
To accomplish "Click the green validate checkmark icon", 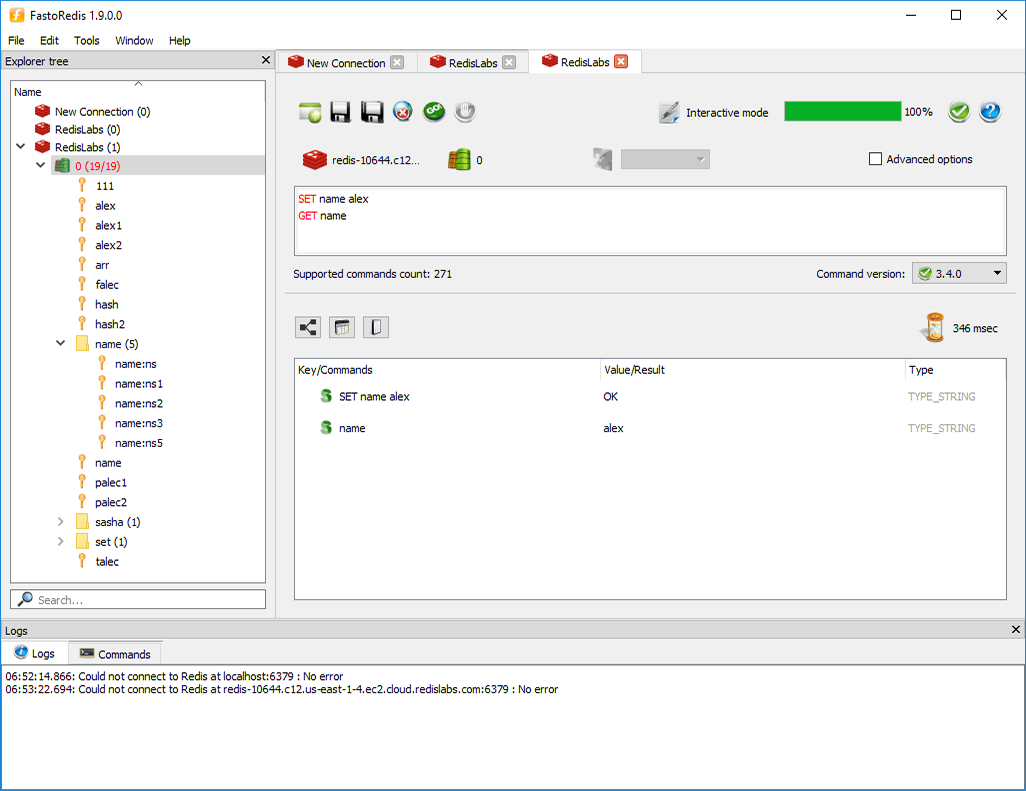I will click(959, 112).
